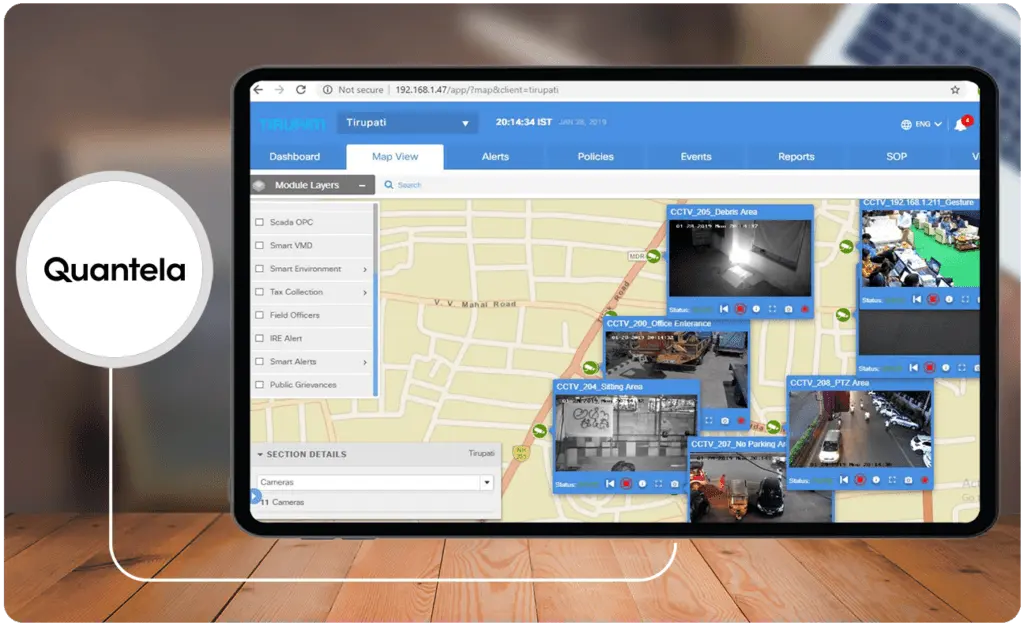Viewport: 1024px width, 626px height.
Task: Click the CCTV_208_PTZ Area video feed
Action: pos(860,429)
